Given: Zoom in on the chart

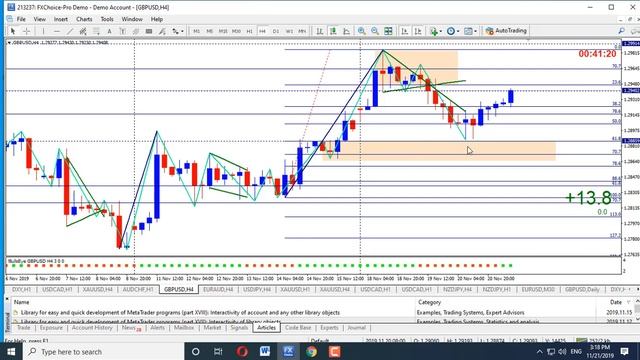Looking at the screenshot, I should coord(362,31).
